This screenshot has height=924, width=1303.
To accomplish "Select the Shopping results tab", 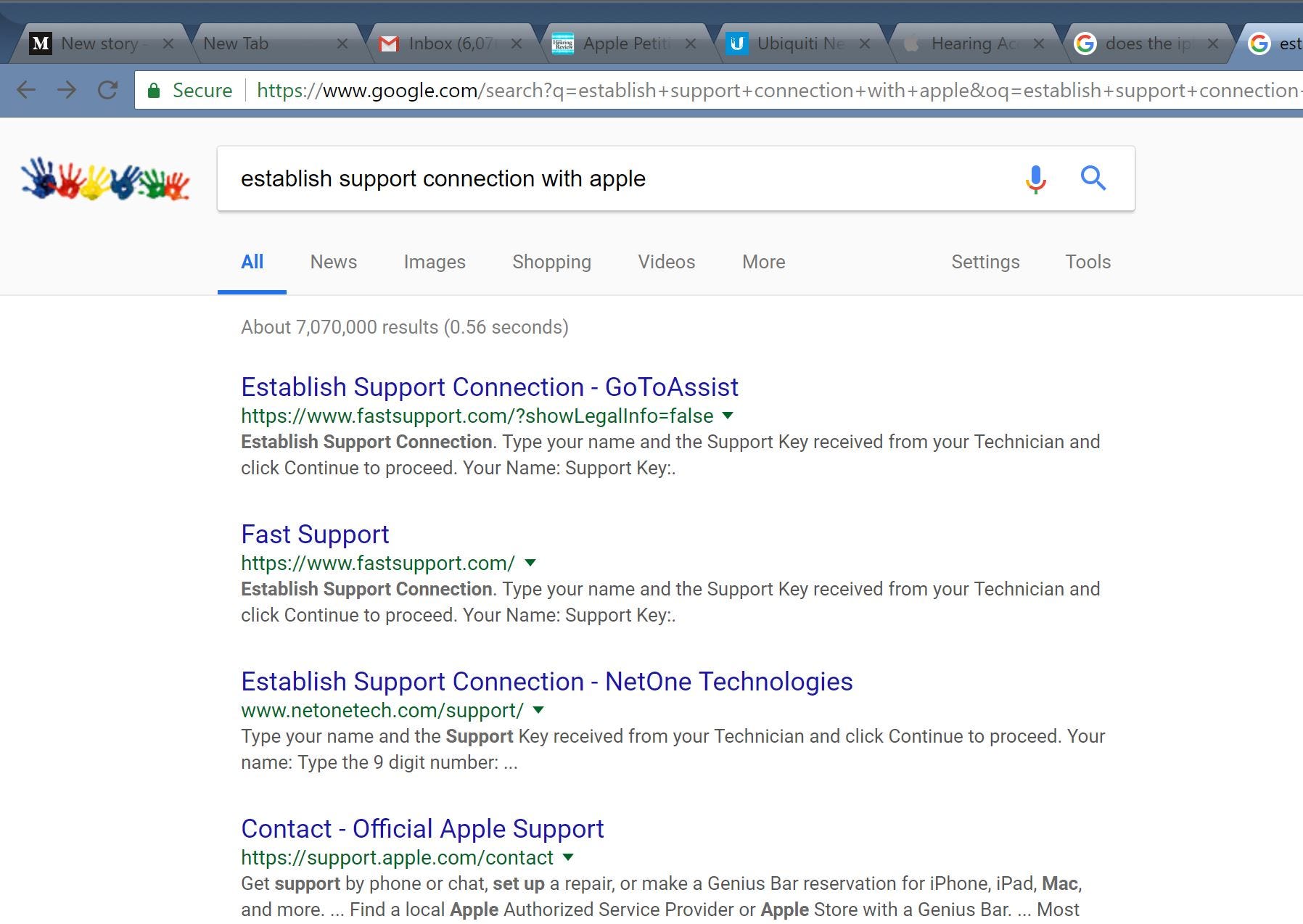I will [x=551, y=262].
